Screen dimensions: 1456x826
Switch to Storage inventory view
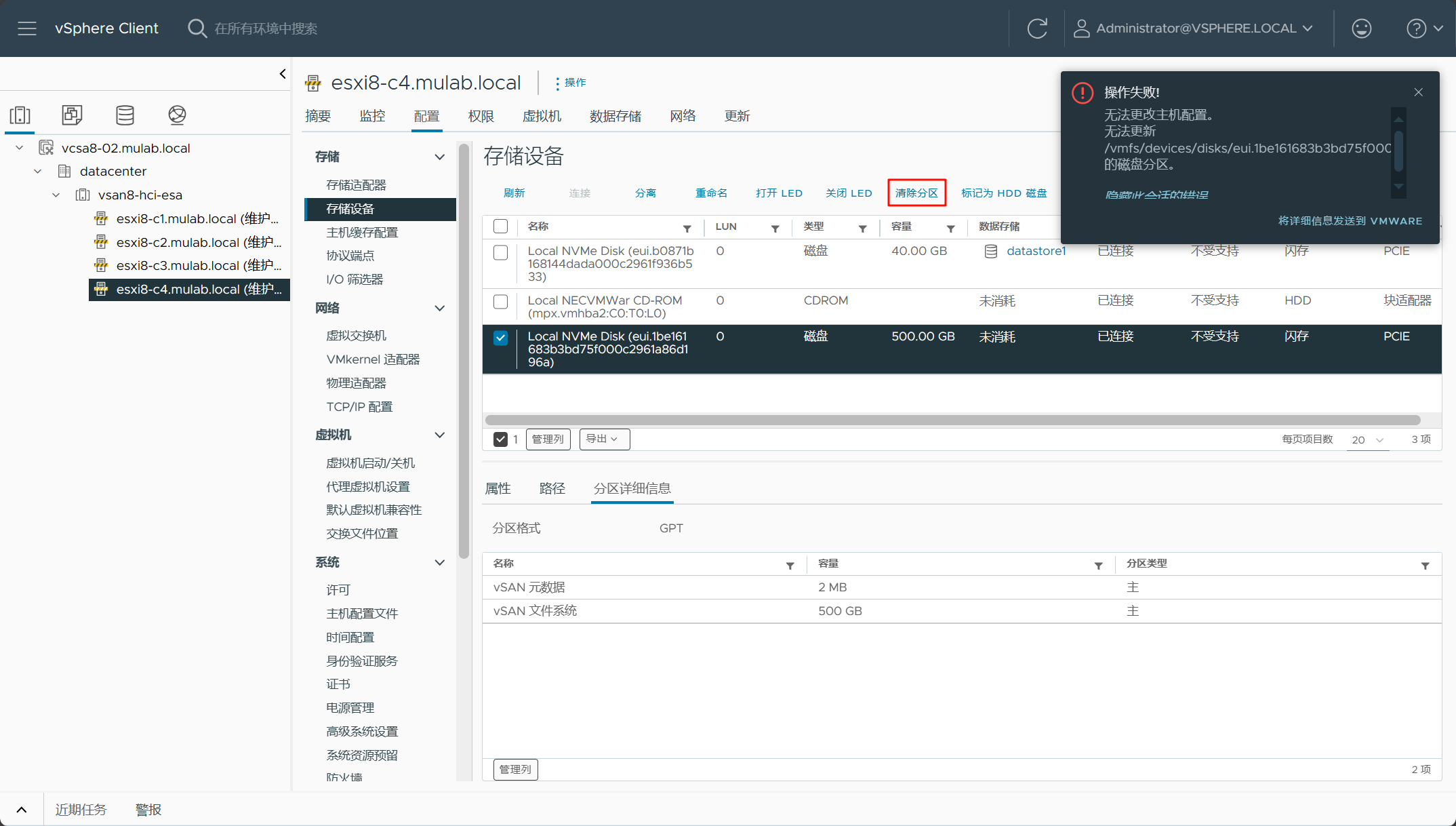click(125, 115)
